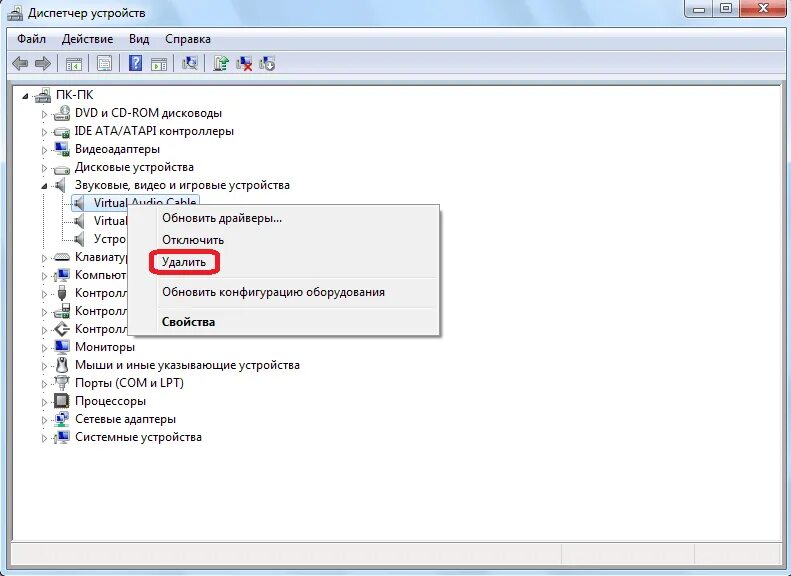Screen dimensions: 791x576
Task: Uninstall device toolbar icon with red X
Action: click(244, 64)
